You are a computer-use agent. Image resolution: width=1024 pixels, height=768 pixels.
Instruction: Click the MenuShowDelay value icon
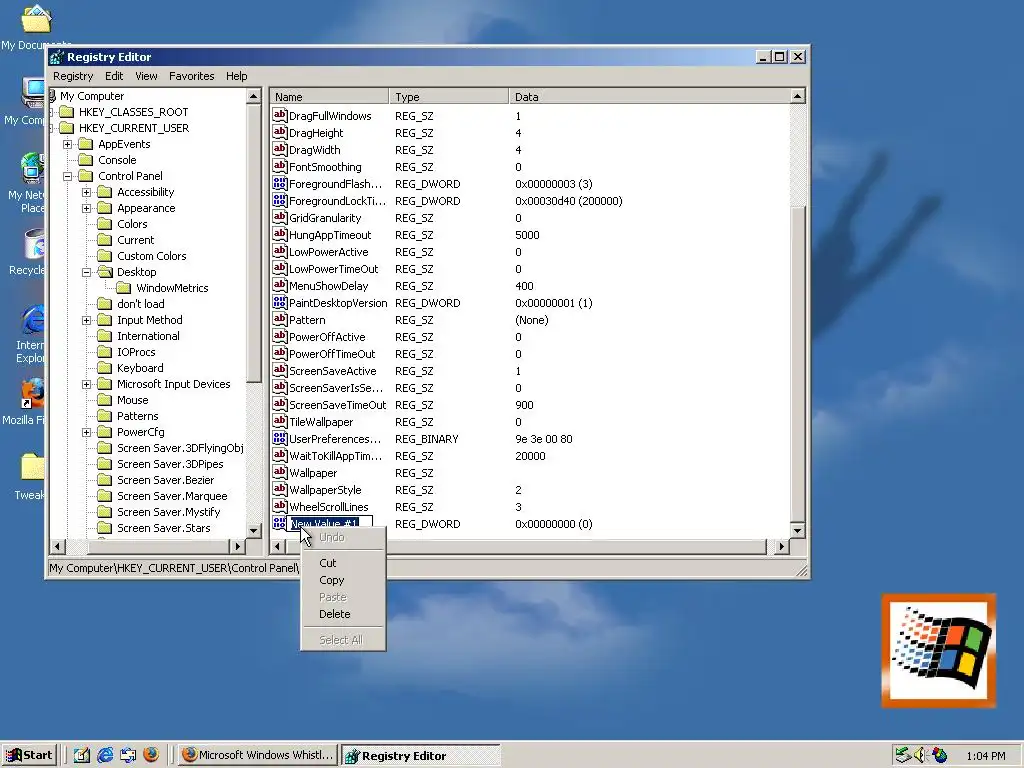coord(280,285)
